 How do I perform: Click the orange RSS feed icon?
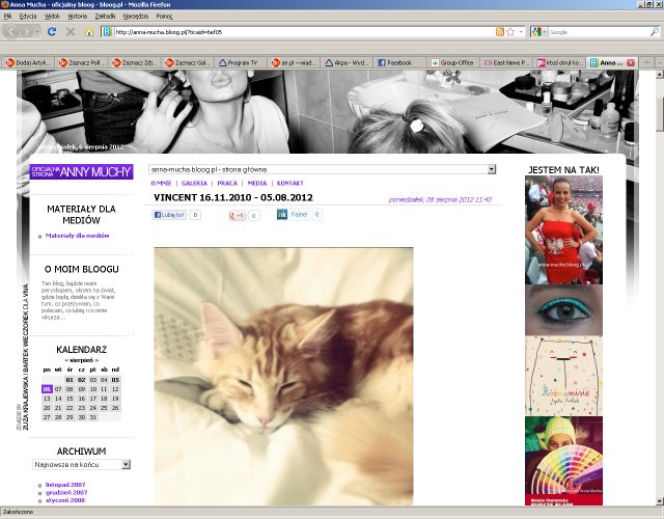click(x=500, y=32)
